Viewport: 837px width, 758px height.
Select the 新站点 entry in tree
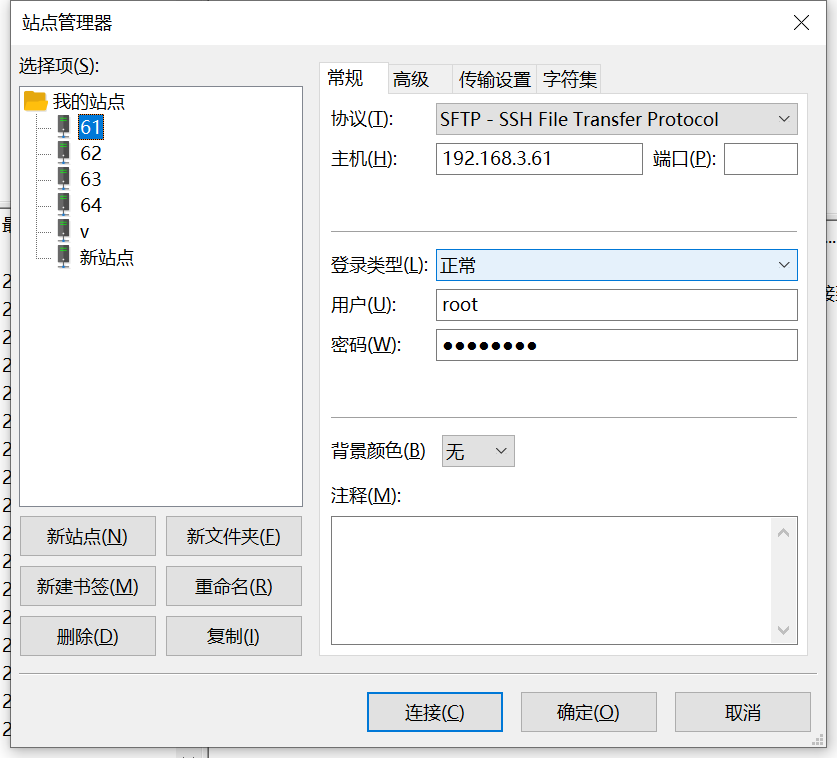[x=107, y=258]
